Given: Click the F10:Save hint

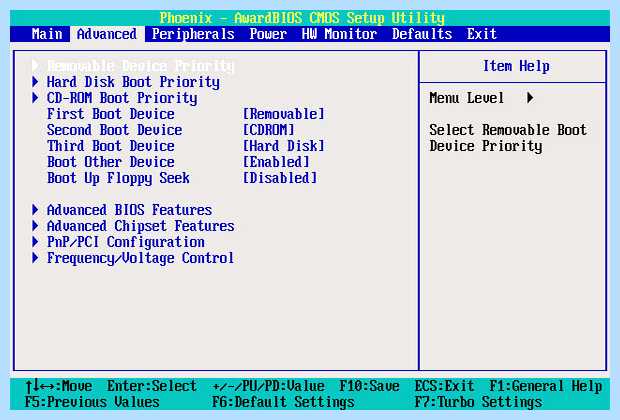Looking at the screenshot, I should [x=369, y=386].
